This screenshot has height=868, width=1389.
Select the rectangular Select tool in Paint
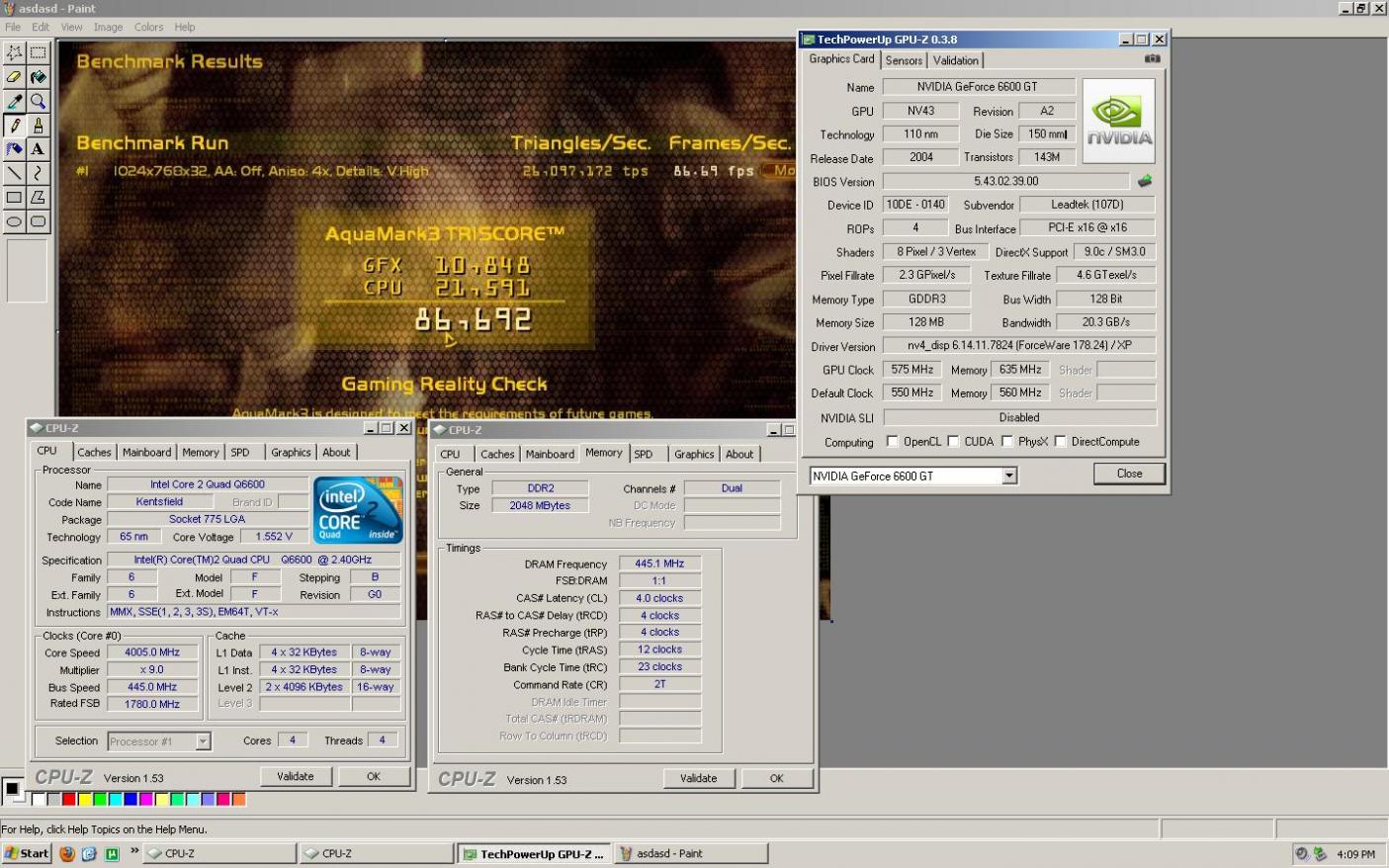pos(38,52)
